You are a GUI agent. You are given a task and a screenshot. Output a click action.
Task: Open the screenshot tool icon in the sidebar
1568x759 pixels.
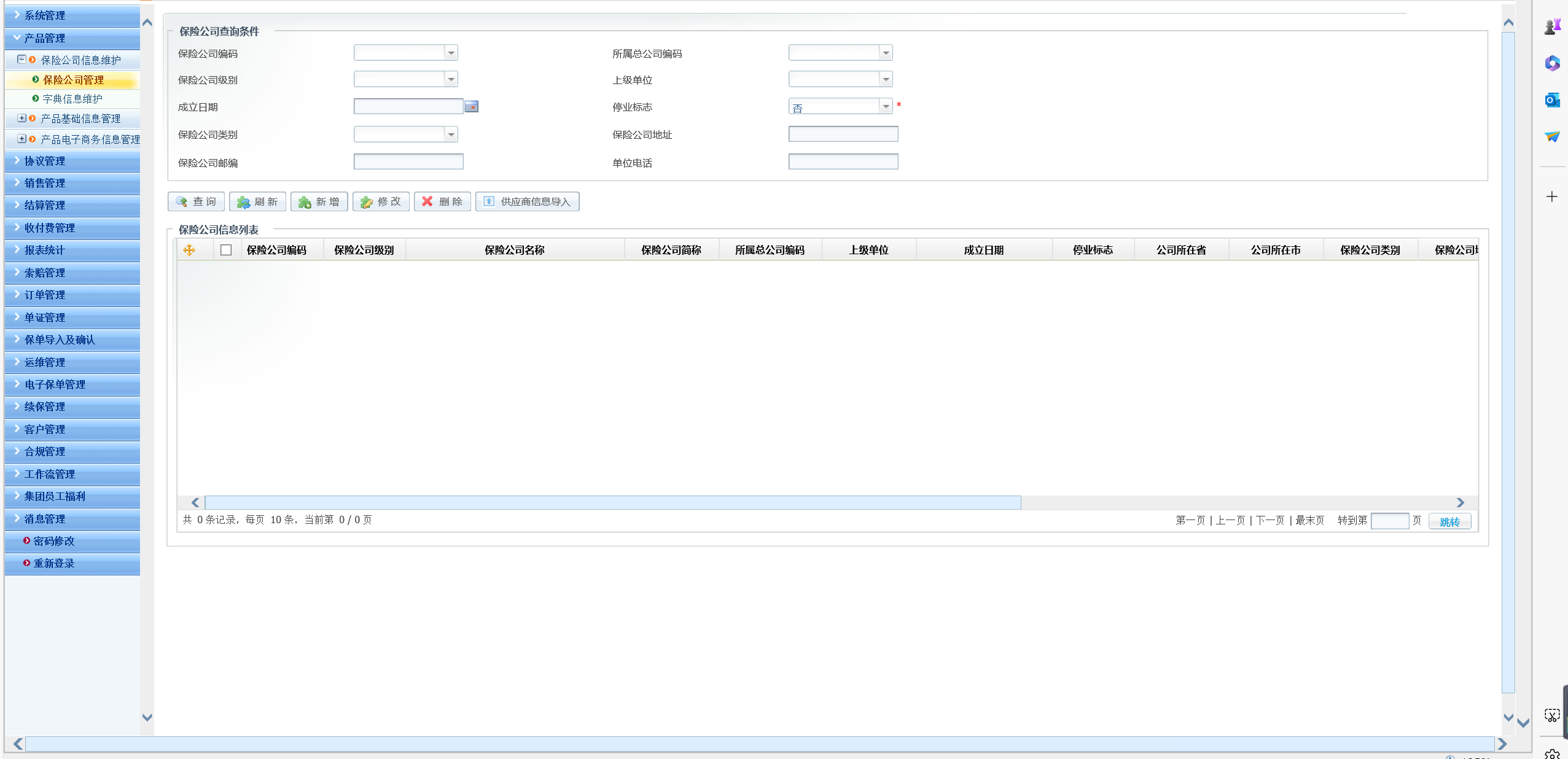1552,715
